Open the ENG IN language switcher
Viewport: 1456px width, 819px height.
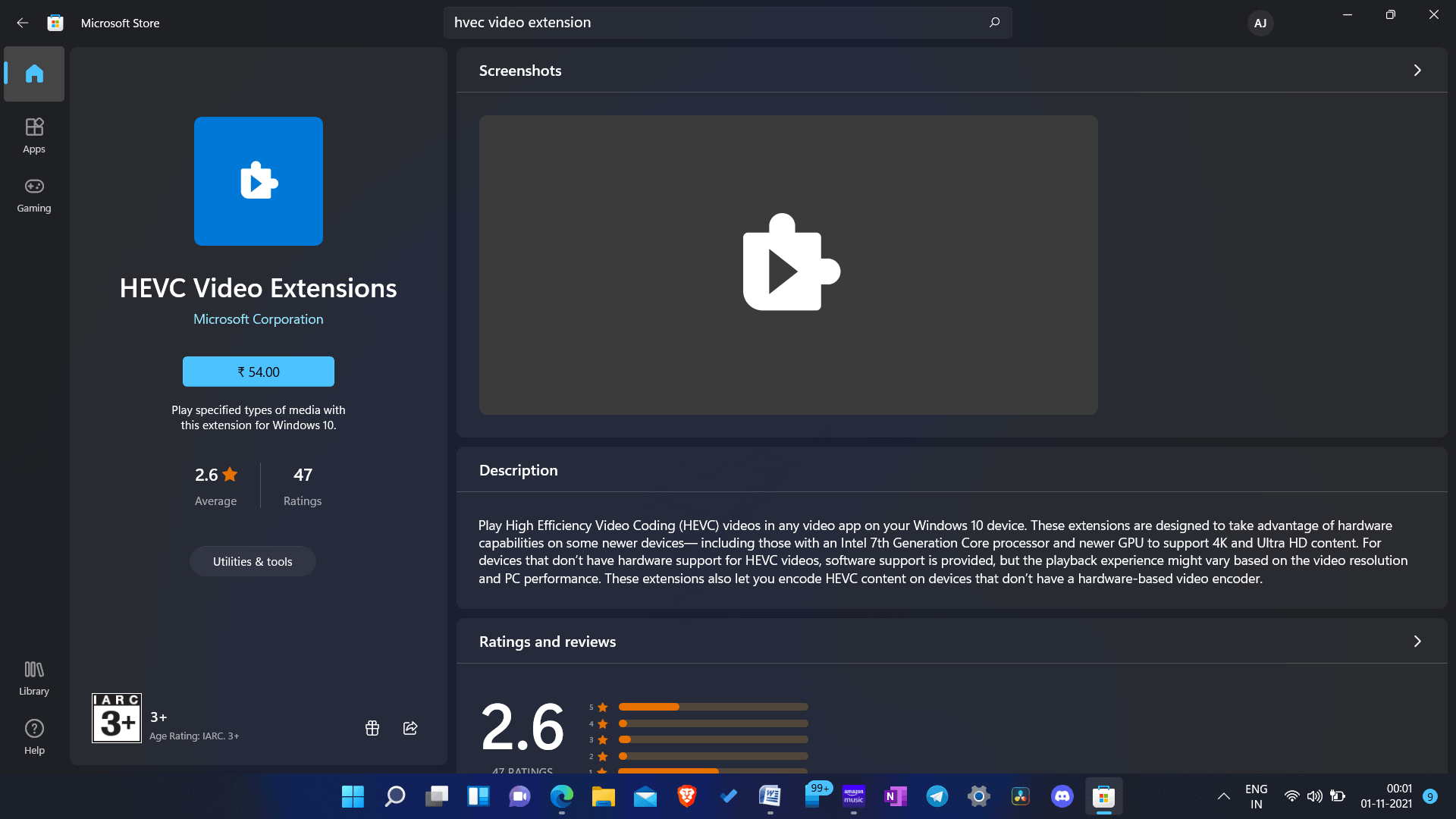1257,797
